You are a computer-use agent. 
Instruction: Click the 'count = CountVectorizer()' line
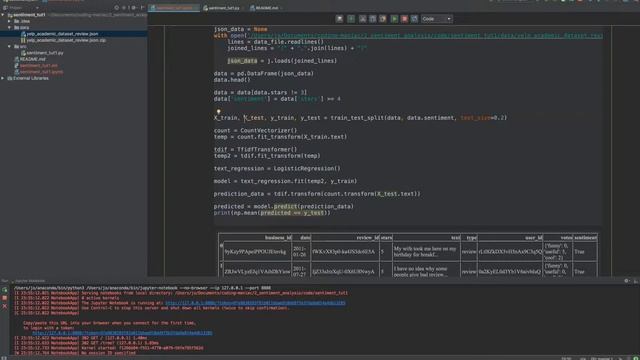256,131
